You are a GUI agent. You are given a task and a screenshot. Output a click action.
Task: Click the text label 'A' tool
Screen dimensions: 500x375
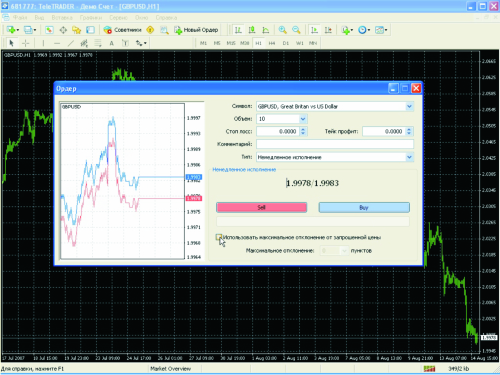coord(111,43)
